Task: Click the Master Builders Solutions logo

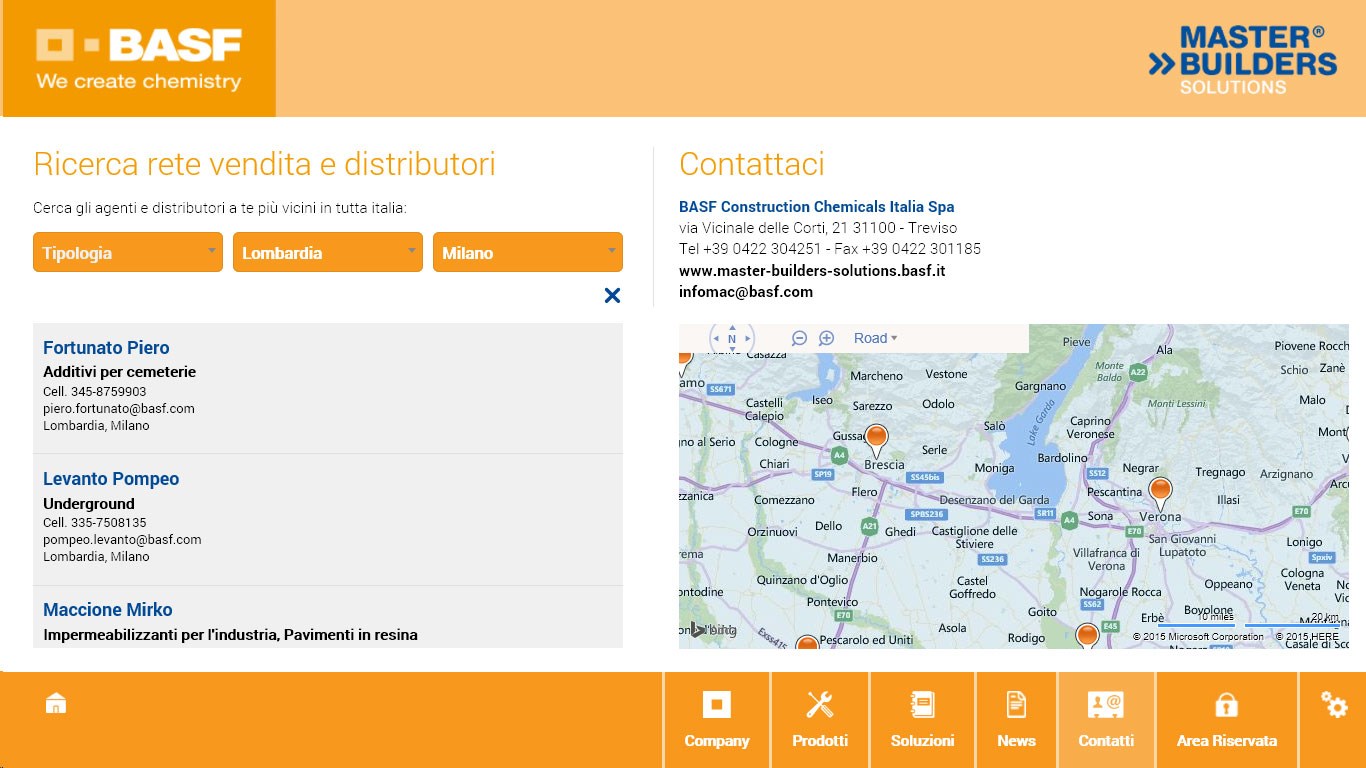Action: (1242, 60)
